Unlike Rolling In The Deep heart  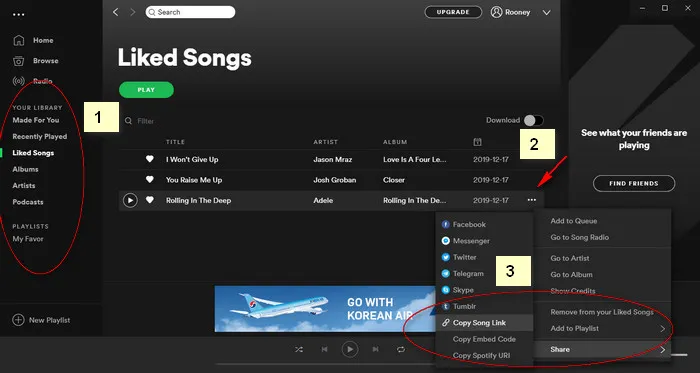[x=150, y=200]
